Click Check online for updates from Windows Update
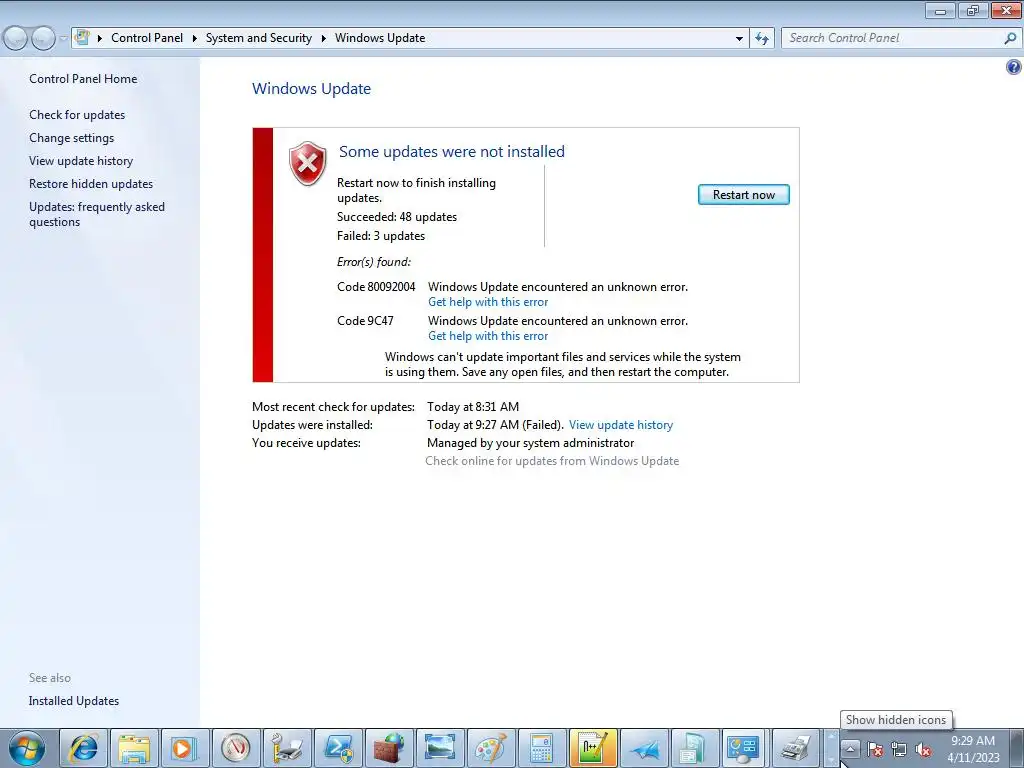The width and height of the screenshot is (1024, 768). (x=552, y=461)
